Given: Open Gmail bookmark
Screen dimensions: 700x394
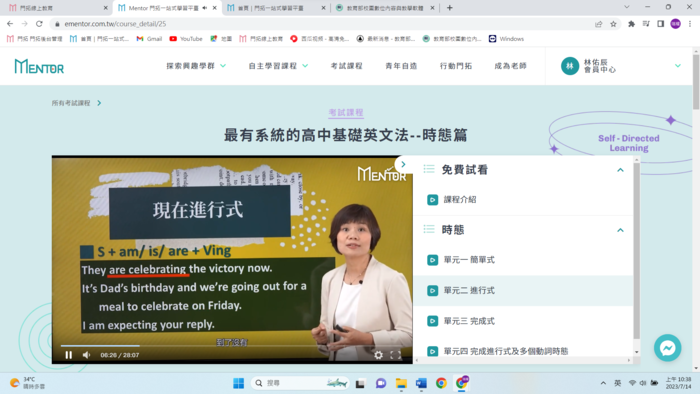Looking at the screenshot, I should (149, 39).
